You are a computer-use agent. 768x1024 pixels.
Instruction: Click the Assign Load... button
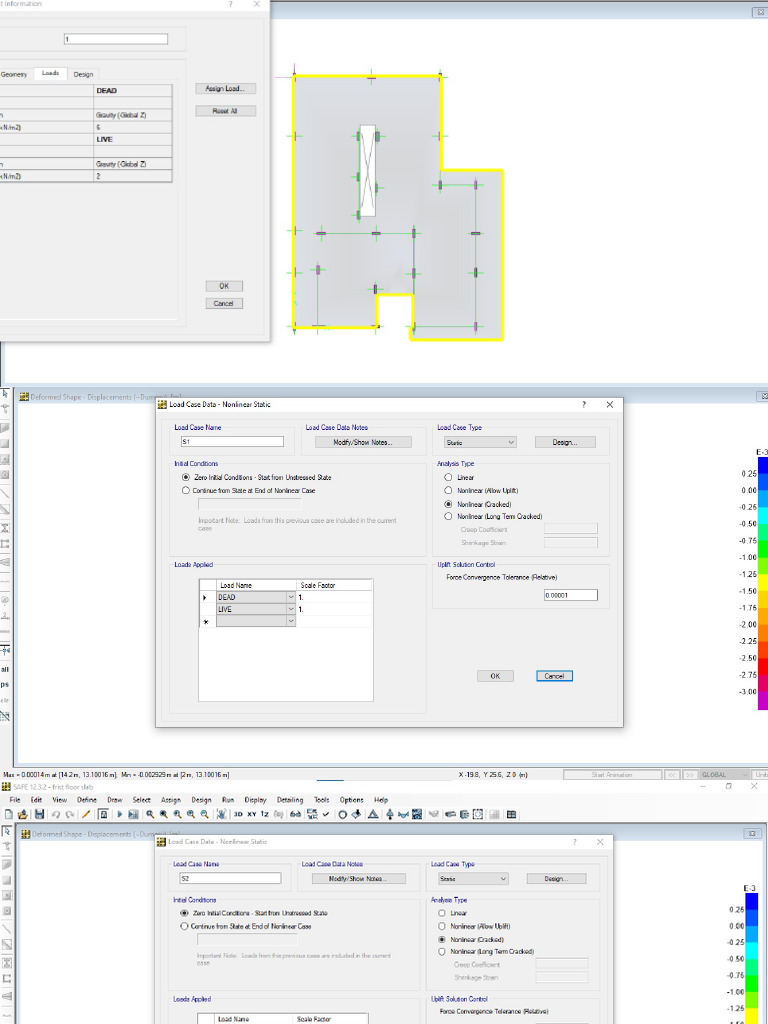tap(225, 89)
